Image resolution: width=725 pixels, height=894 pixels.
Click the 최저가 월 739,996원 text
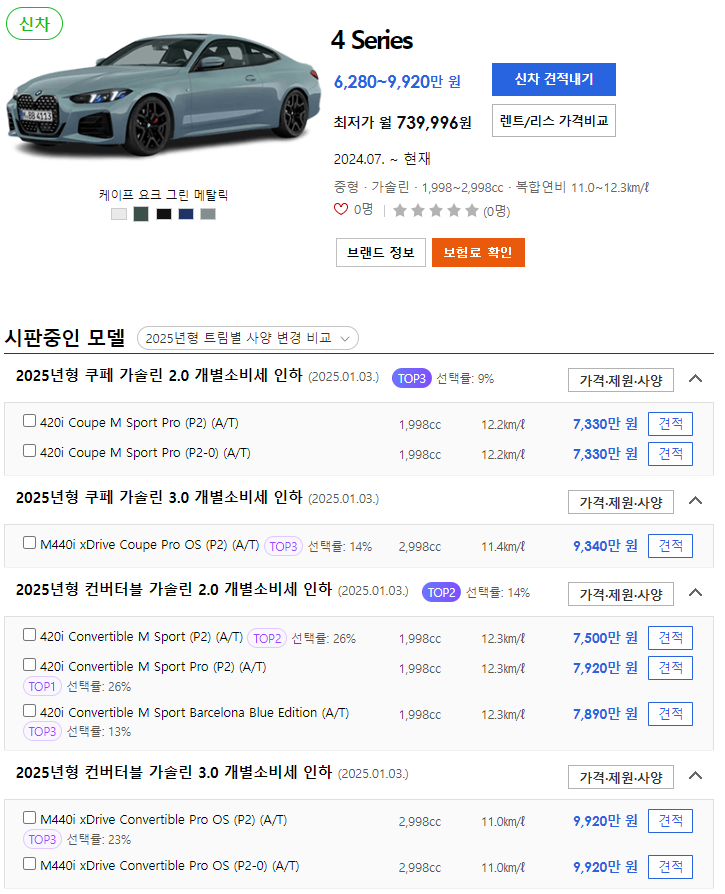coord(402,123)
